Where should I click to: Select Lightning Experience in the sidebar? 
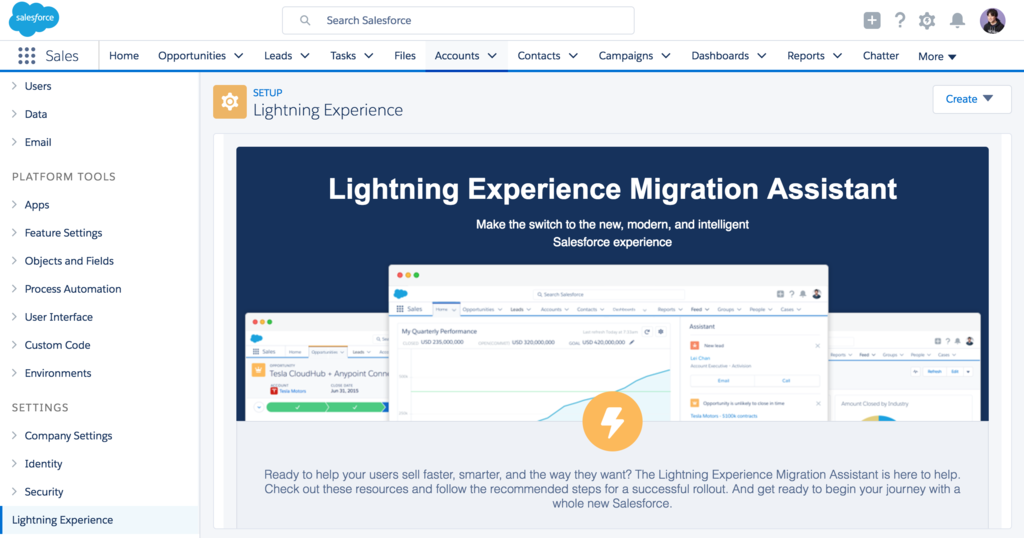(x=99, y=520)
